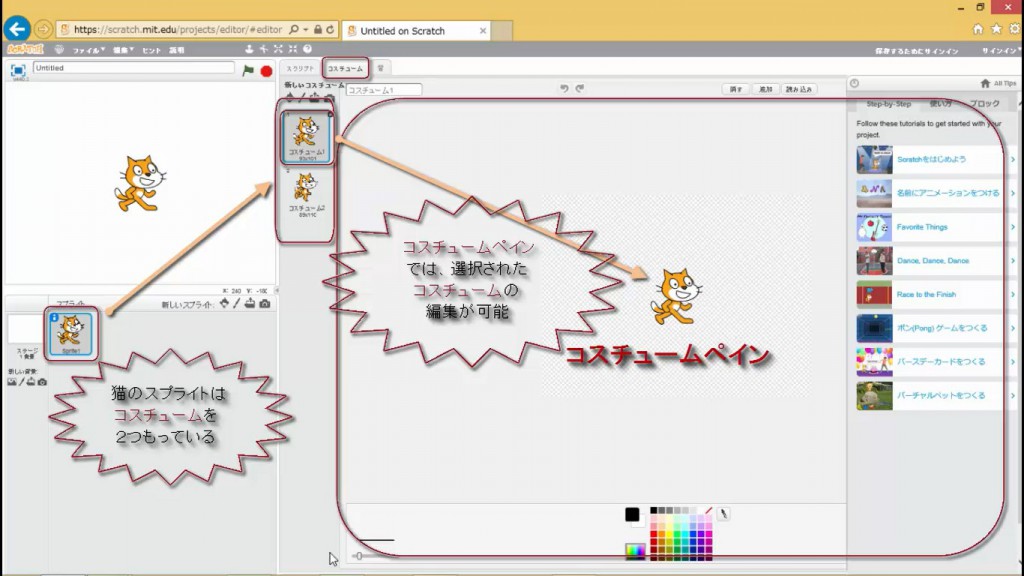
Task: Edit the project title field "Untitled"
Action: click(134, 68)
